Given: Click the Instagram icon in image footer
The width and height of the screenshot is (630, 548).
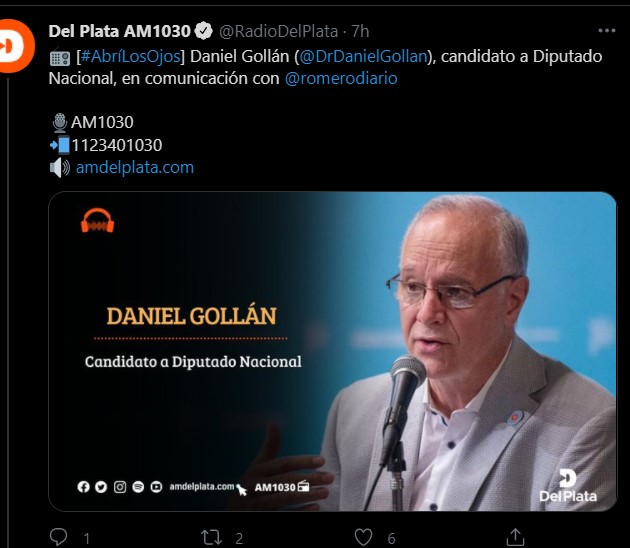Looking at the screenshot, I should tap(120, 487).
